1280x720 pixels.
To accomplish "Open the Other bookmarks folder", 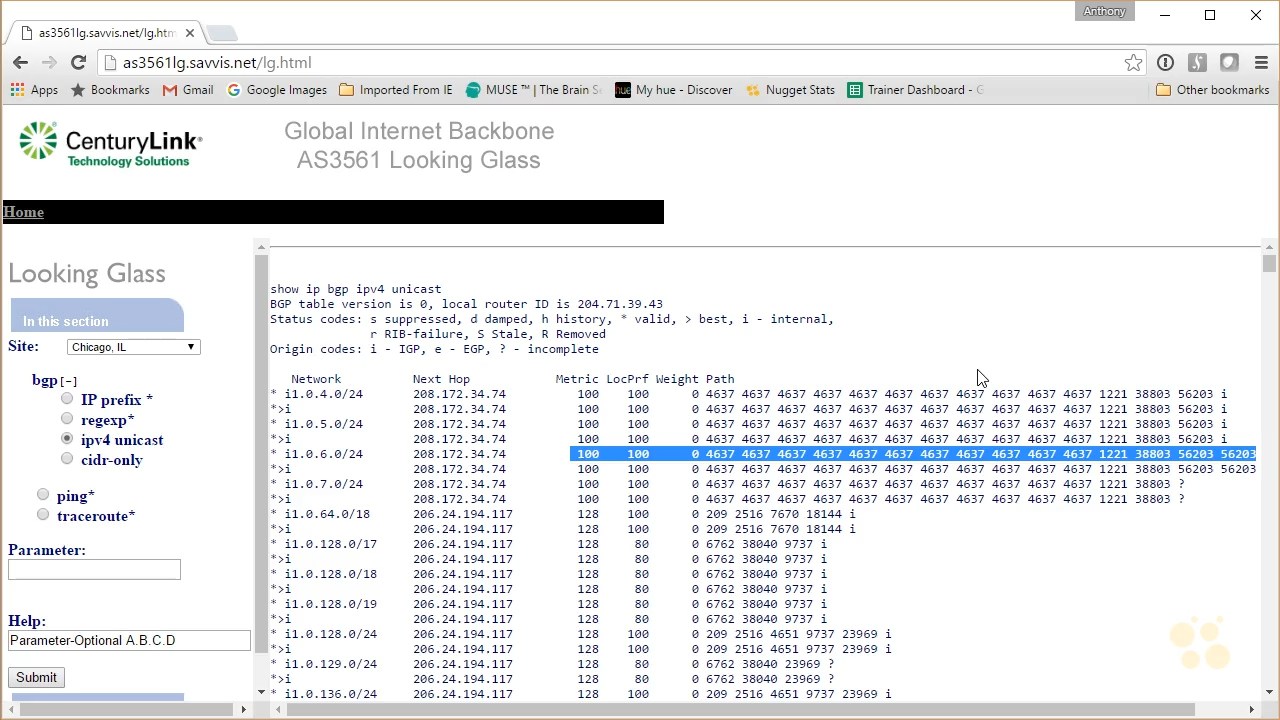I will (x=1212, y=90).
